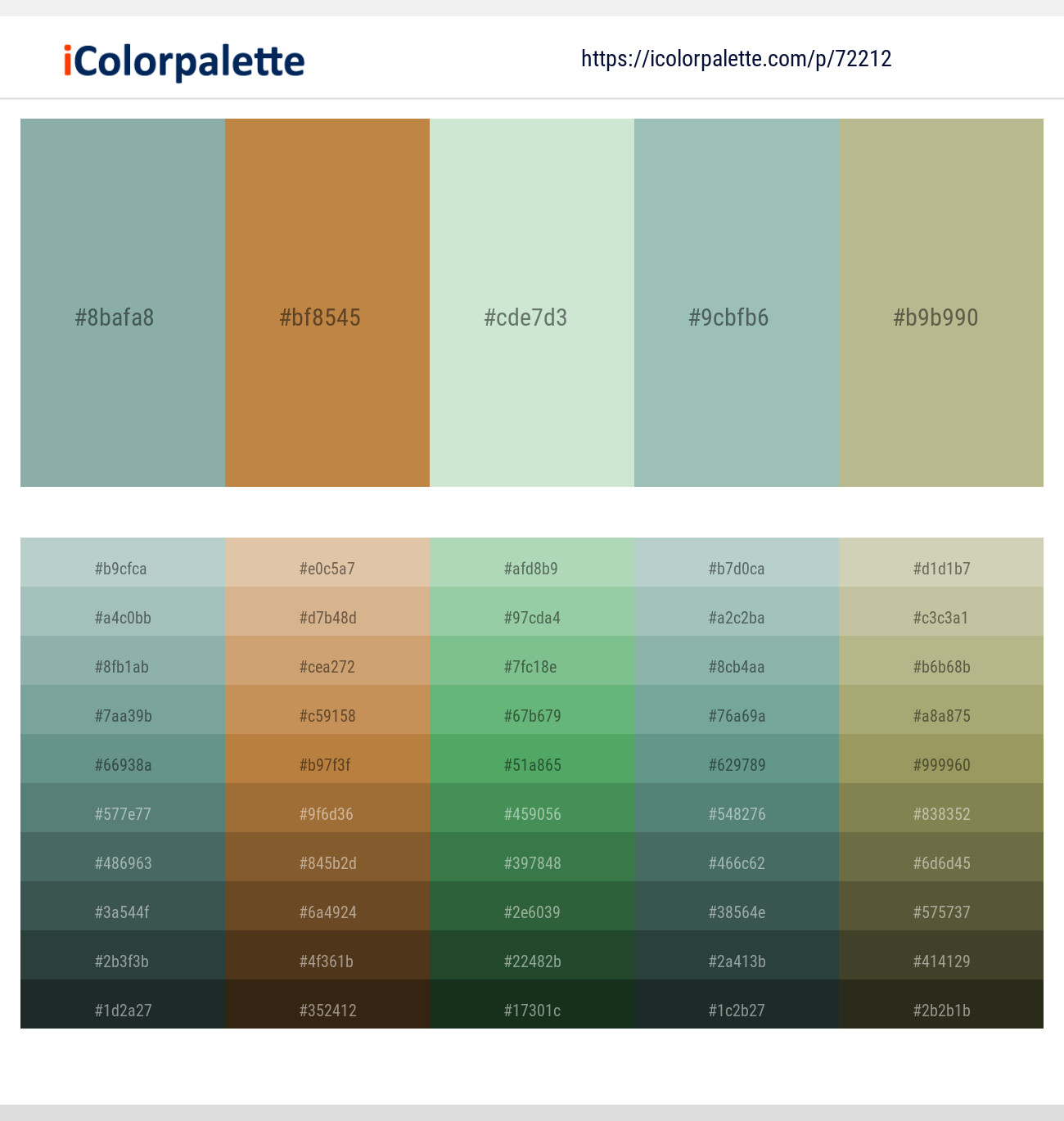
Task: Click the #d1d1b7 shade swatch
Action: (x=940, y=568)
